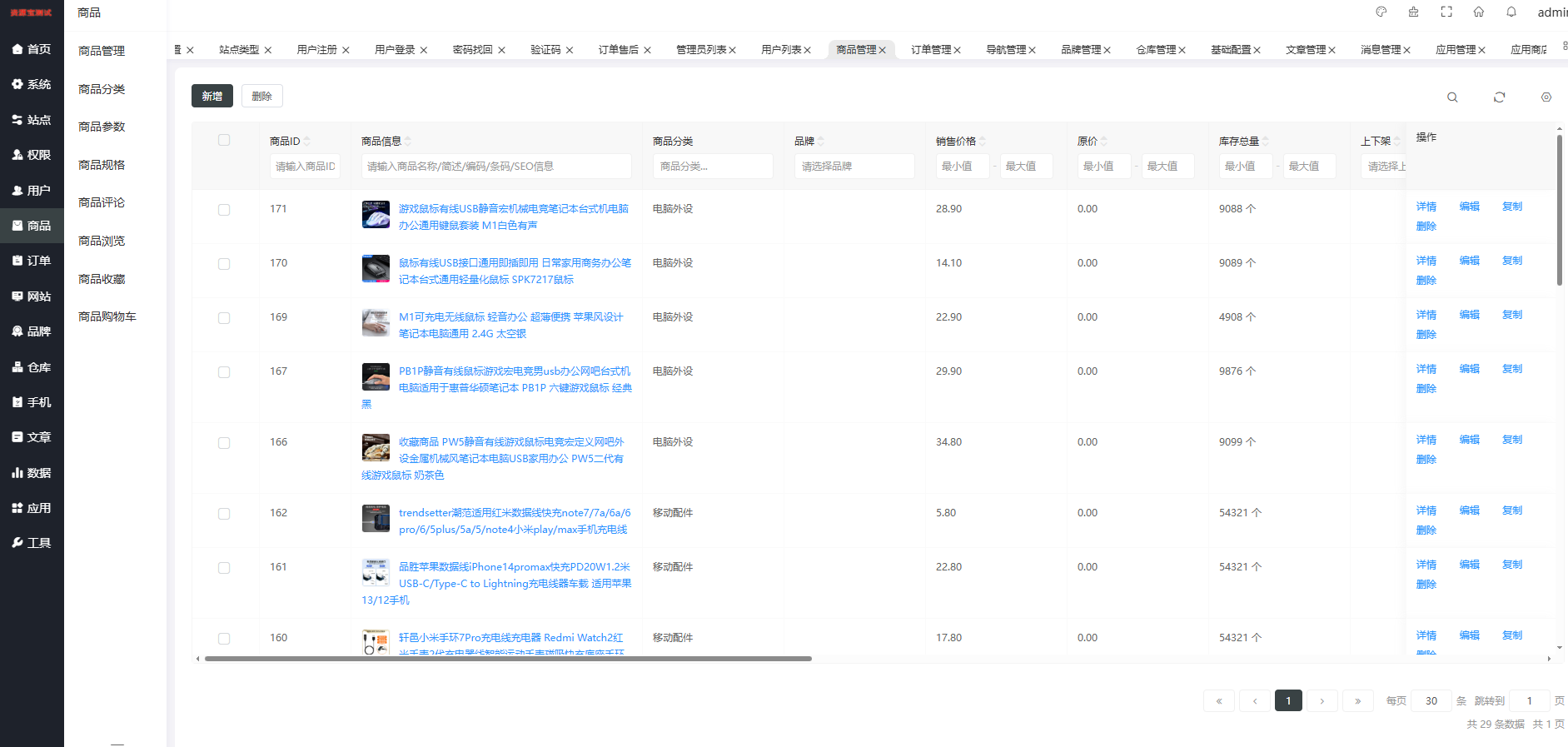
Task: Toggle fullscreen mode icon
Action: 1446,12
